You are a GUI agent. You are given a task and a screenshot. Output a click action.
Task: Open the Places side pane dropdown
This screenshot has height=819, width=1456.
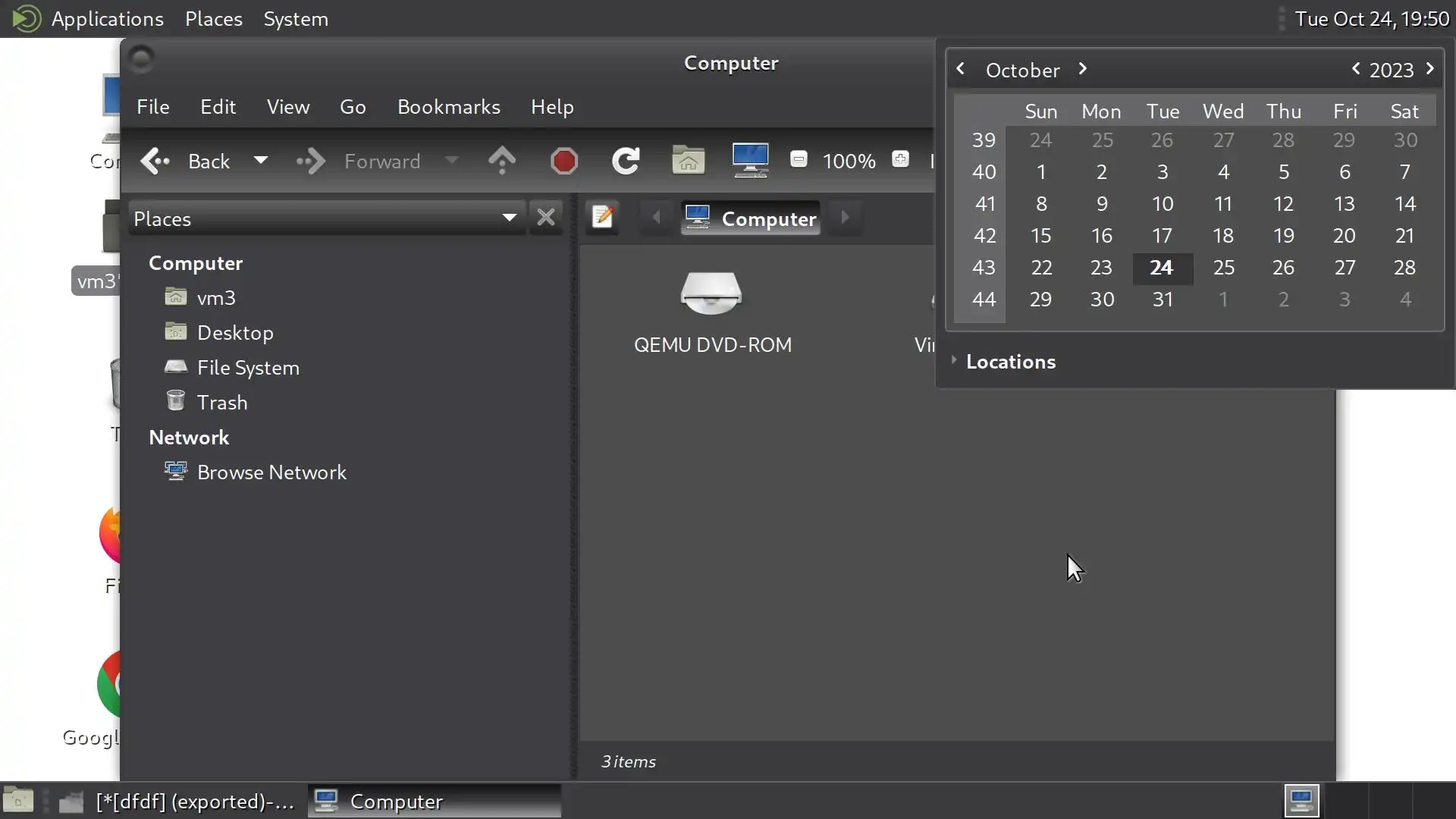[x=509, y=218]
